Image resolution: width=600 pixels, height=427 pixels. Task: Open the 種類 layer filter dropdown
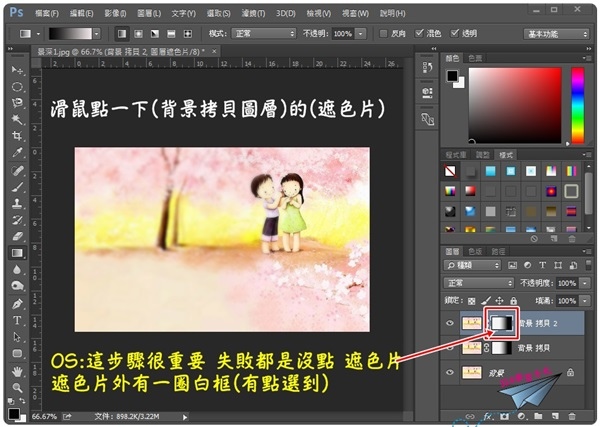[x=472, y=265]
